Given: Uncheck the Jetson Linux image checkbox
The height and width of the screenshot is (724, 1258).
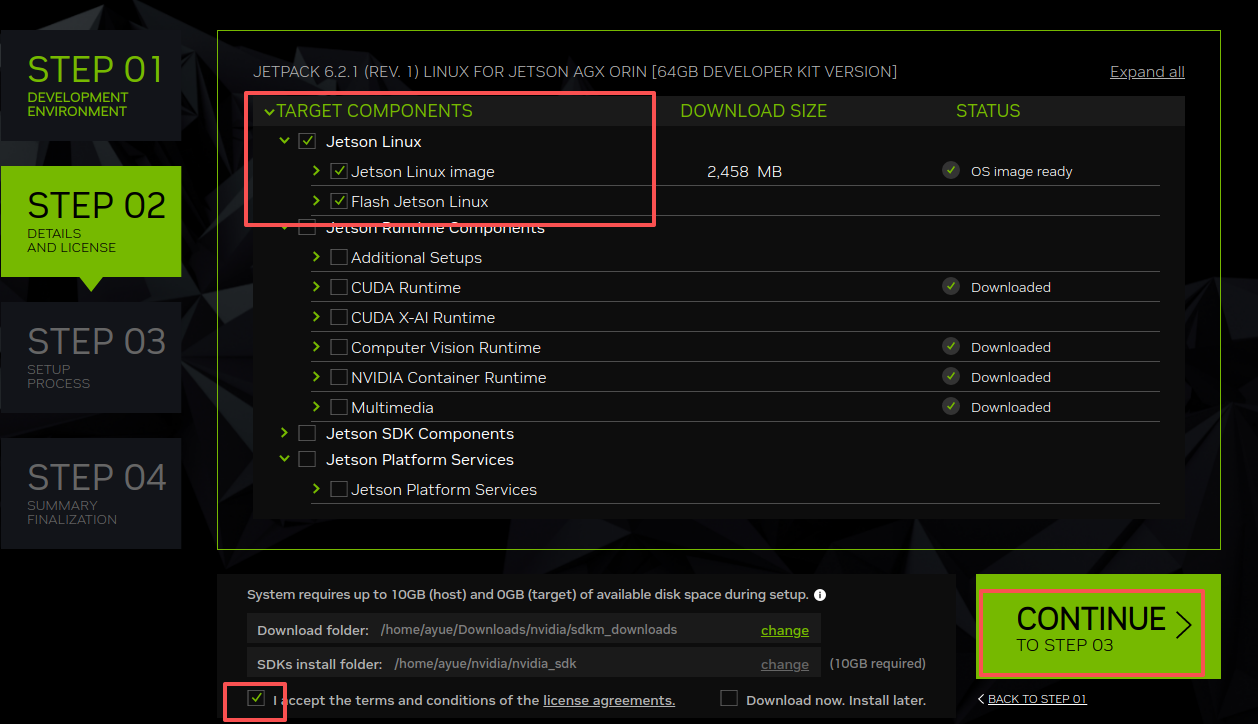Looking at the screenshot, I should click(x=339, y=171).
